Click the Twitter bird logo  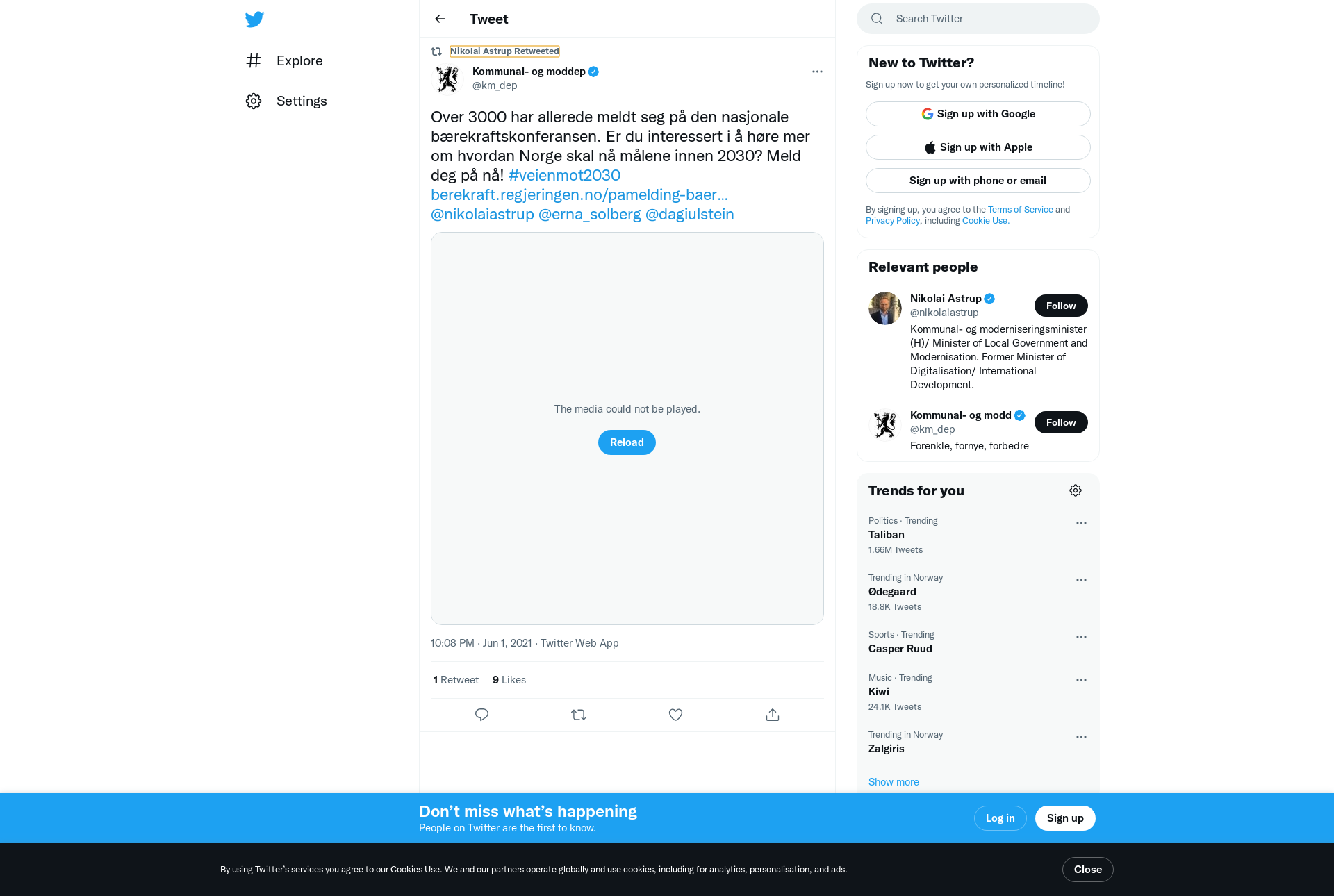pyautogui.click(x=254, y=19)
